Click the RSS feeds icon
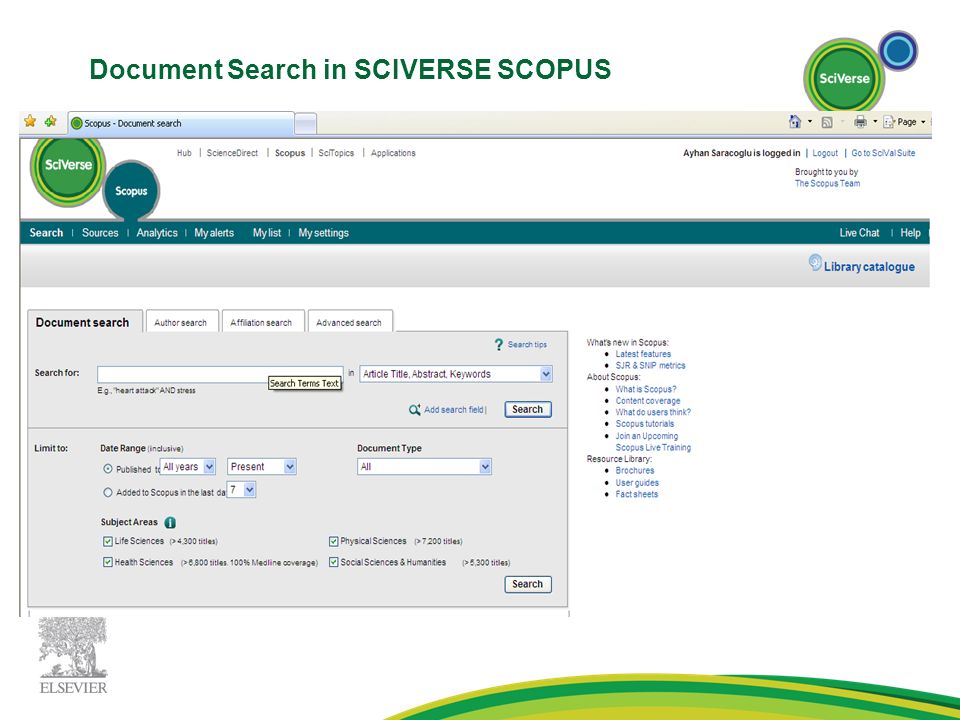Image resolution: width=960 pixels, height=720 pixels. click(x=827, y=122)
